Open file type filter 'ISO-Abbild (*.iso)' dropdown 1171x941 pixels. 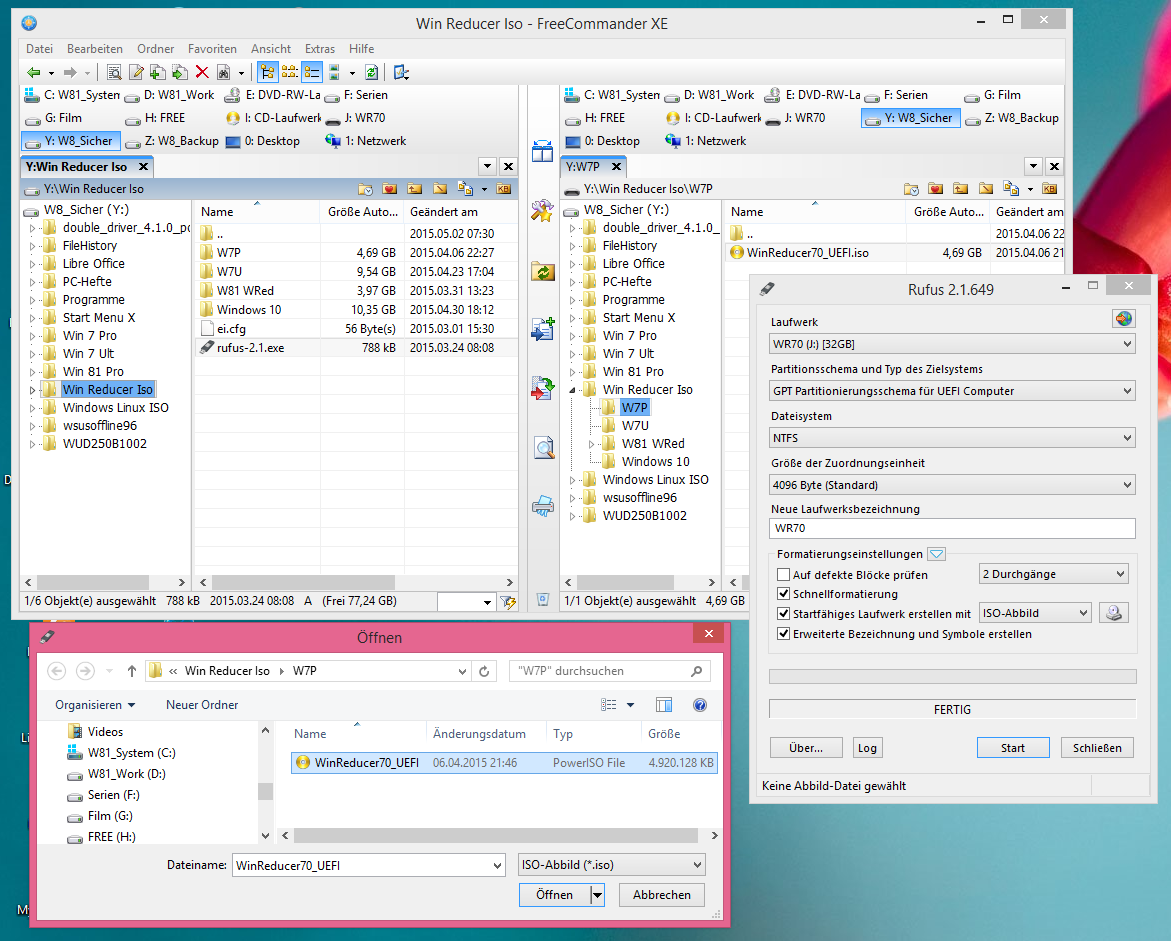click(612, 865)
